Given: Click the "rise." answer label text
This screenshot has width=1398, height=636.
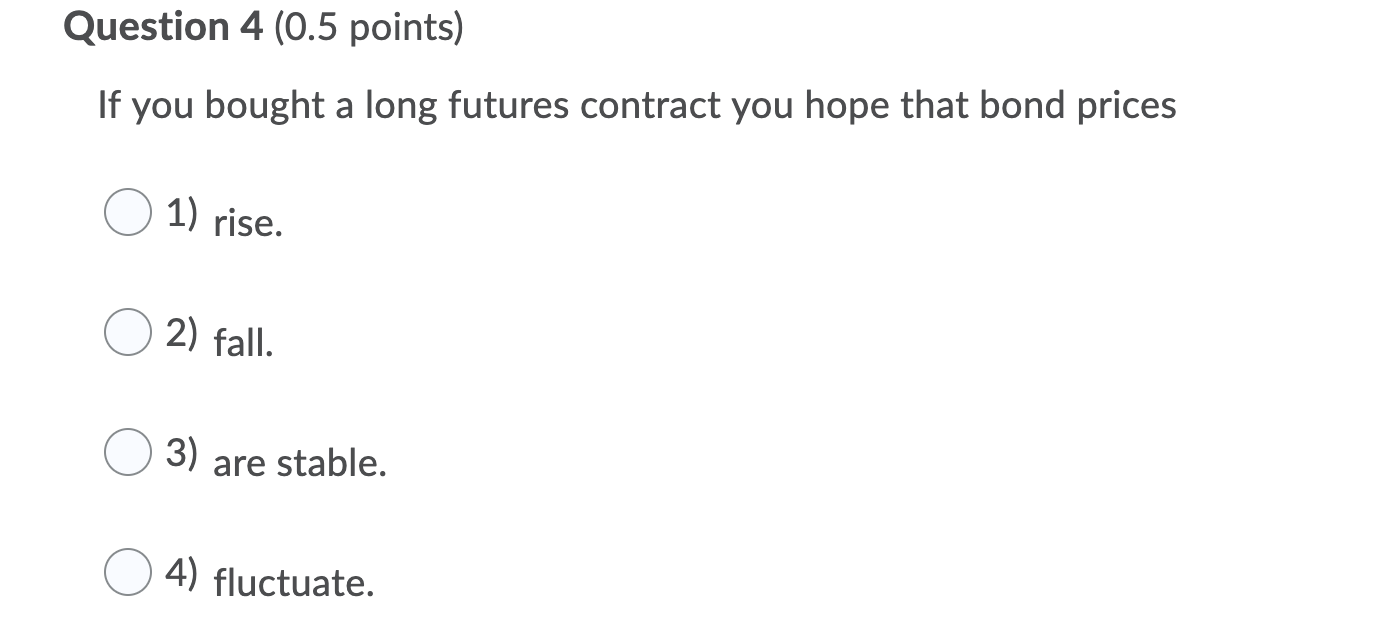Looking at the screenshot, I should point(248,224).
